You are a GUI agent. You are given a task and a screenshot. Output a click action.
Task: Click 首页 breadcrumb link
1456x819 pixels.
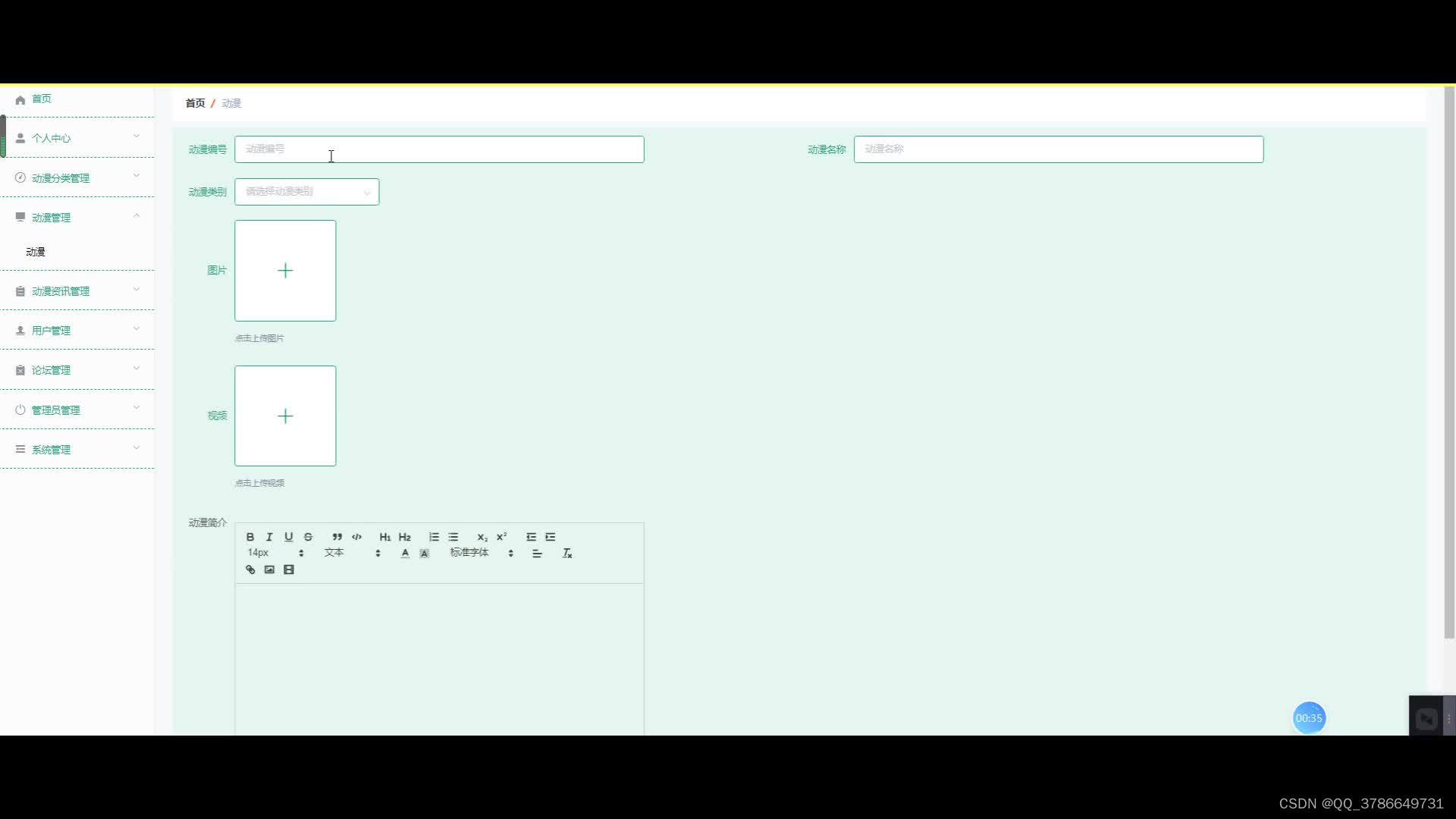tap(195, 103)
